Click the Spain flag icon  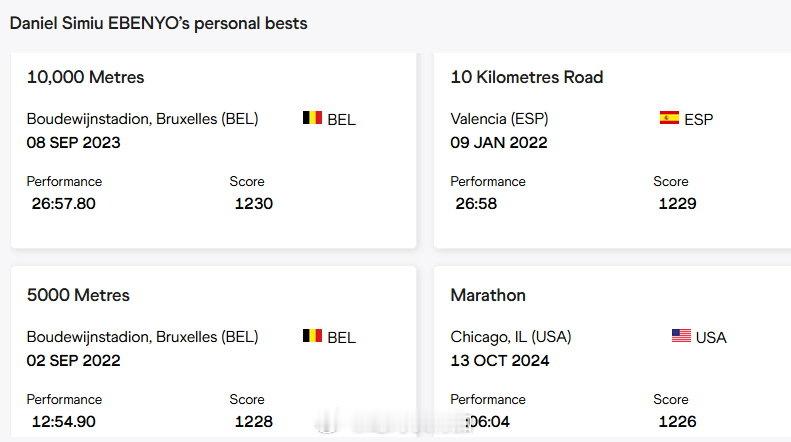[x=669, y=118]
